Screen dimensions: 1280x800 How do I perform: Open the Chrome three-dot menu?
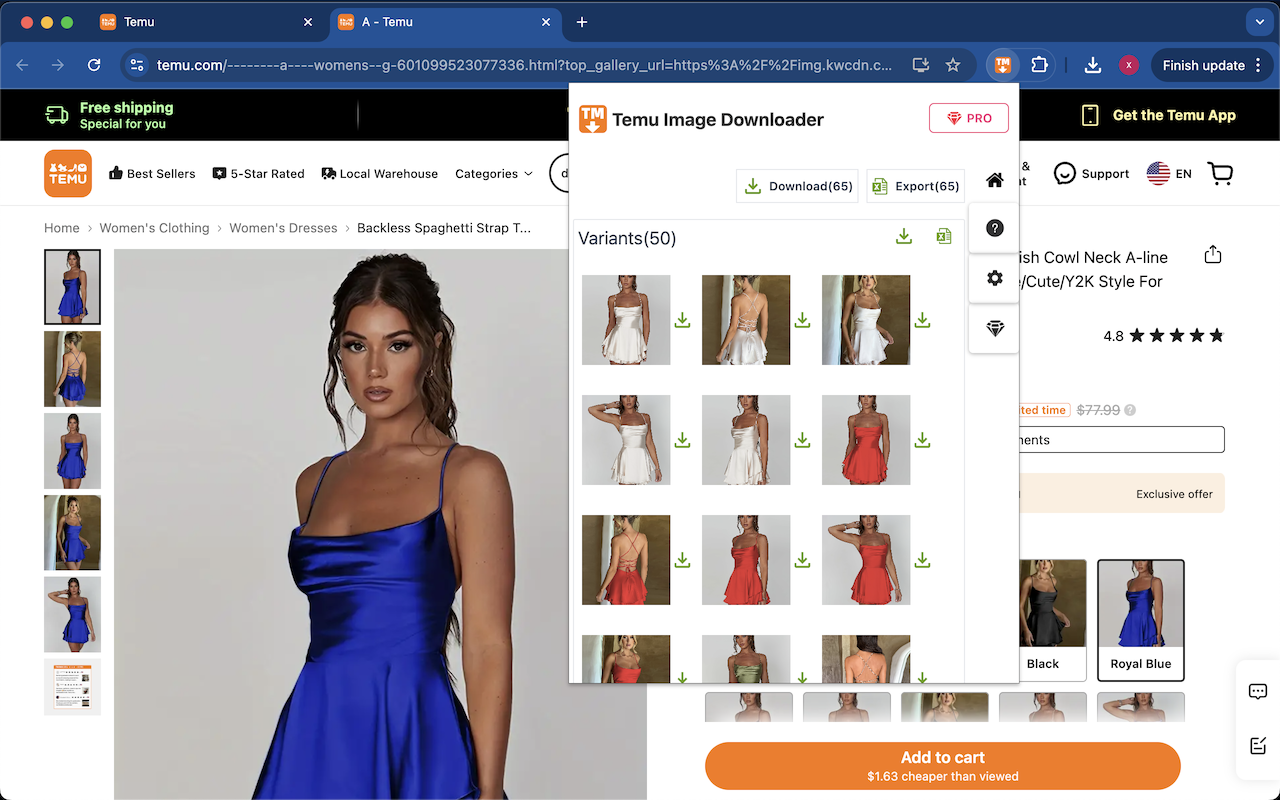1257,65
